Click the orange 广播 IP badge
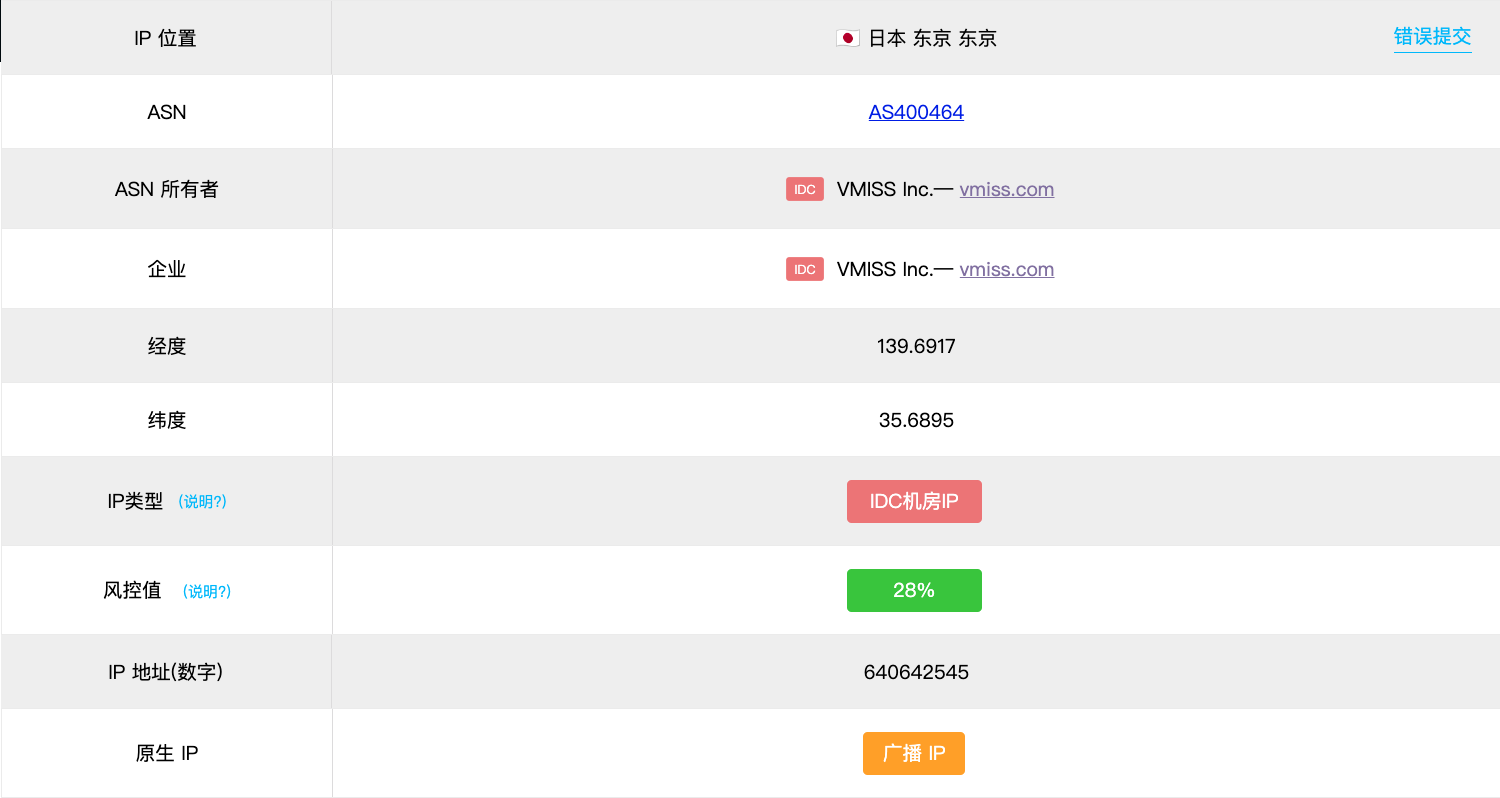This screenshot has height=798, width=1500. 914,753
